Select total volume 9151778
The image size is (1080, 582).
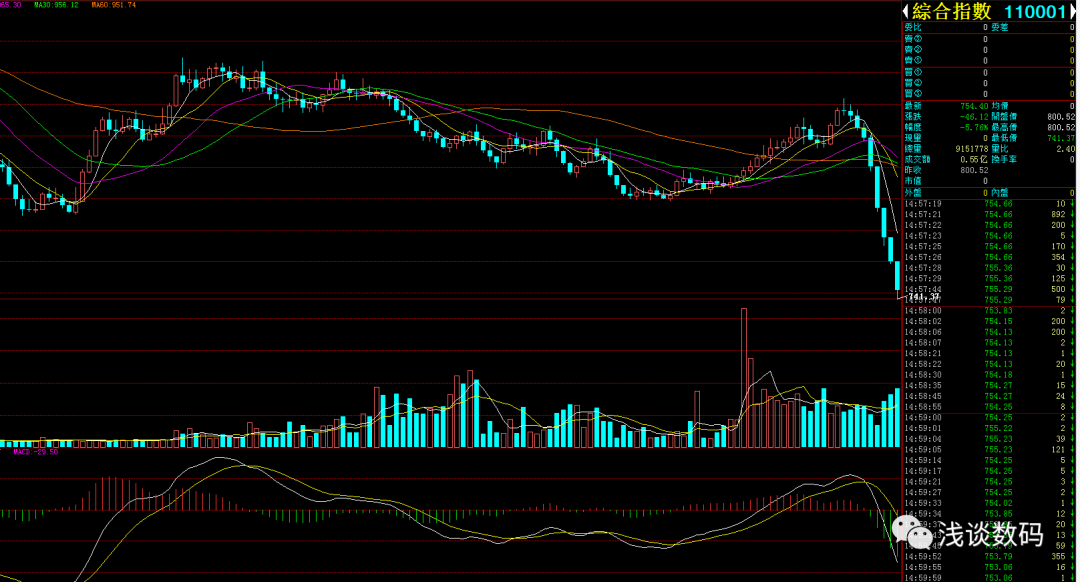[972, 149]
